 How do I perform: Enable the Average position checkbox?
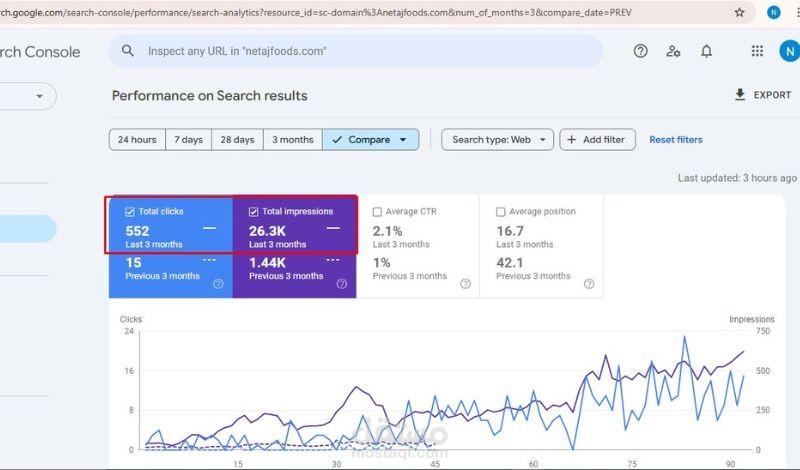pos(501,212)
